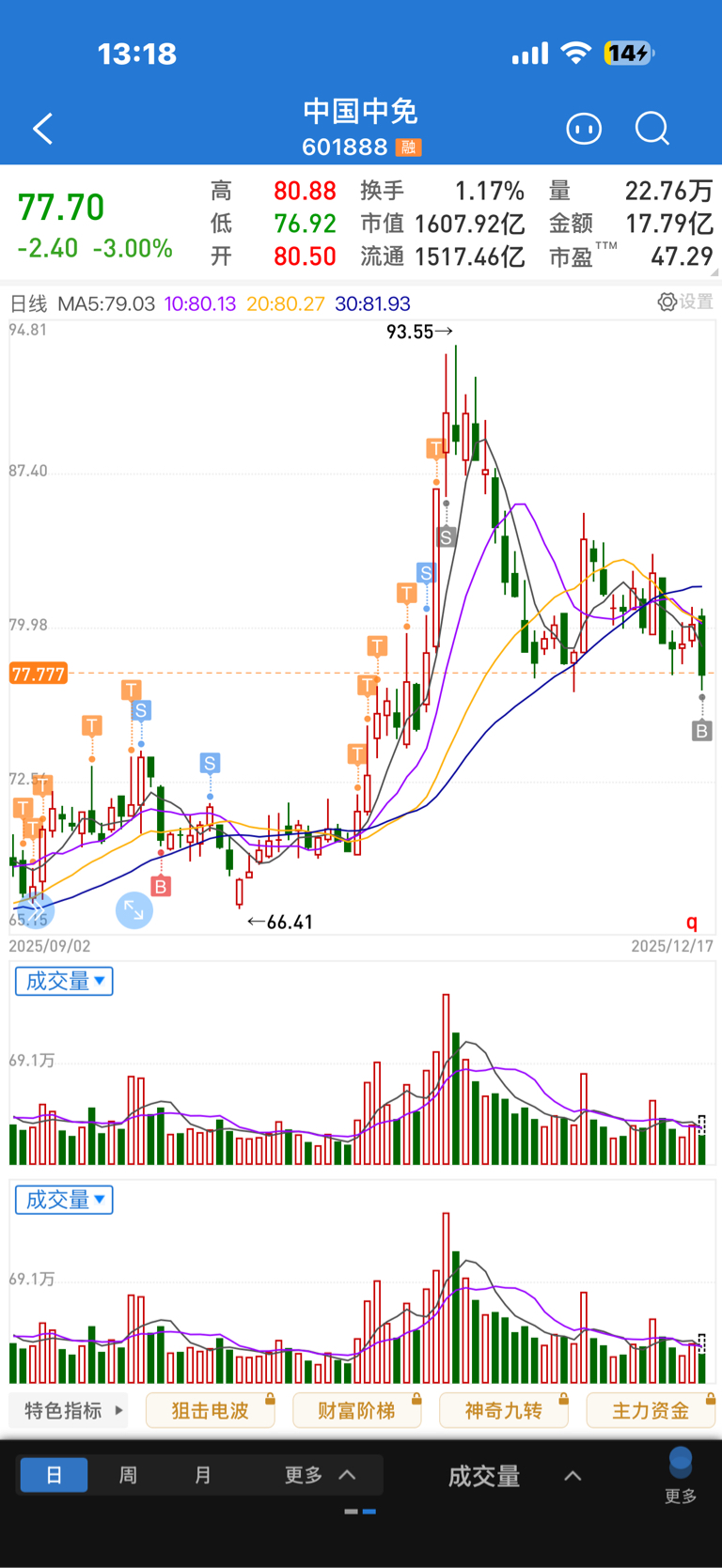Expand bottom 成交量 selector chevron
This screenshot has width=722, height=1568.
coord(573,1476)
